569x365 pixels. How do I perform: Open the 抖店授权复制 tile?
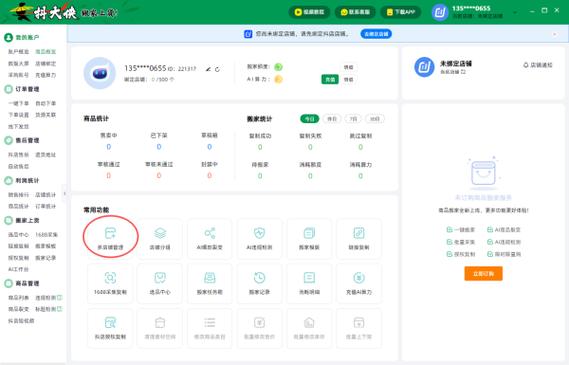[x=110, y=328]
